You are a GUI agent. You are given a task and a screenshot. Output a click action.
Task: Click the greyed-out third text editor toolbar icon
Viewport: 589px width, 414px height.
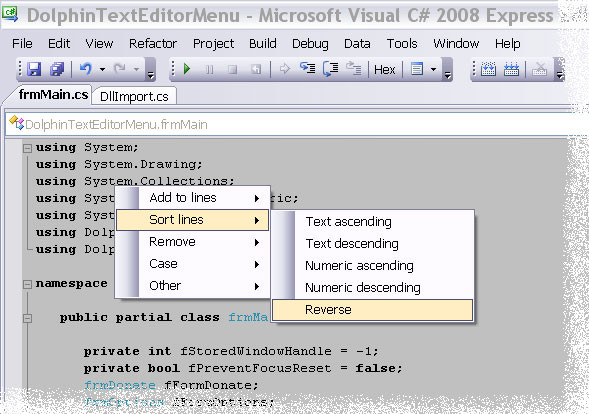[540, 70]
